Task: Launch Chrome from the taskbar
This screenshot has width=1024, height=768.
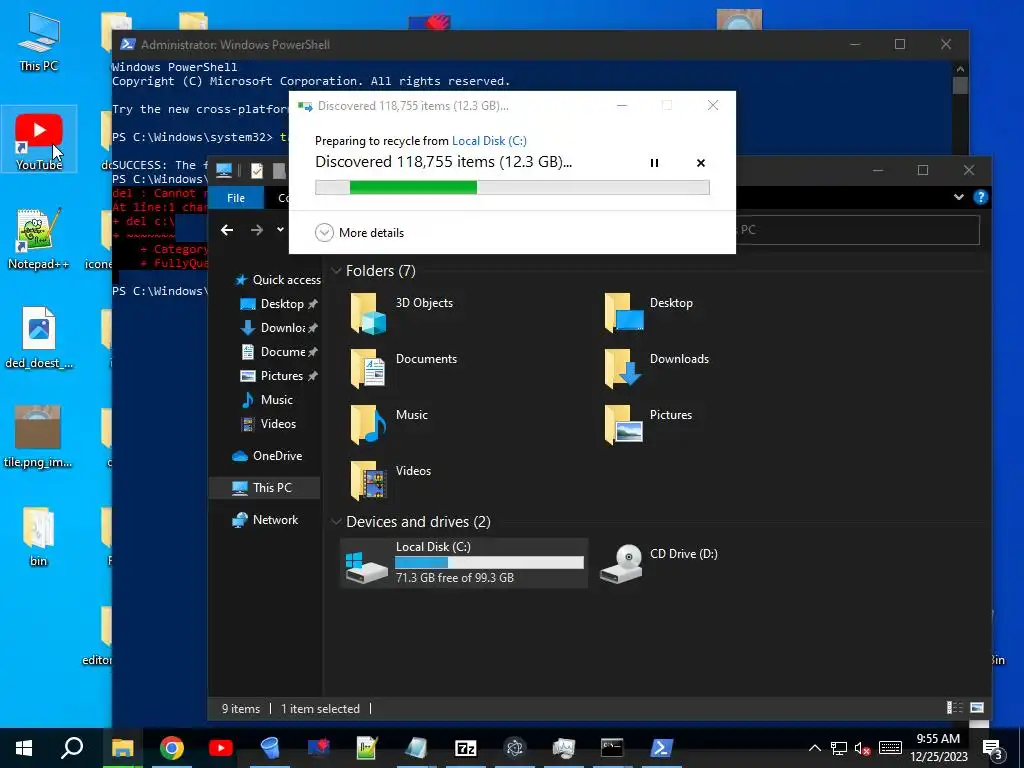Action: [x=172, y=748]
